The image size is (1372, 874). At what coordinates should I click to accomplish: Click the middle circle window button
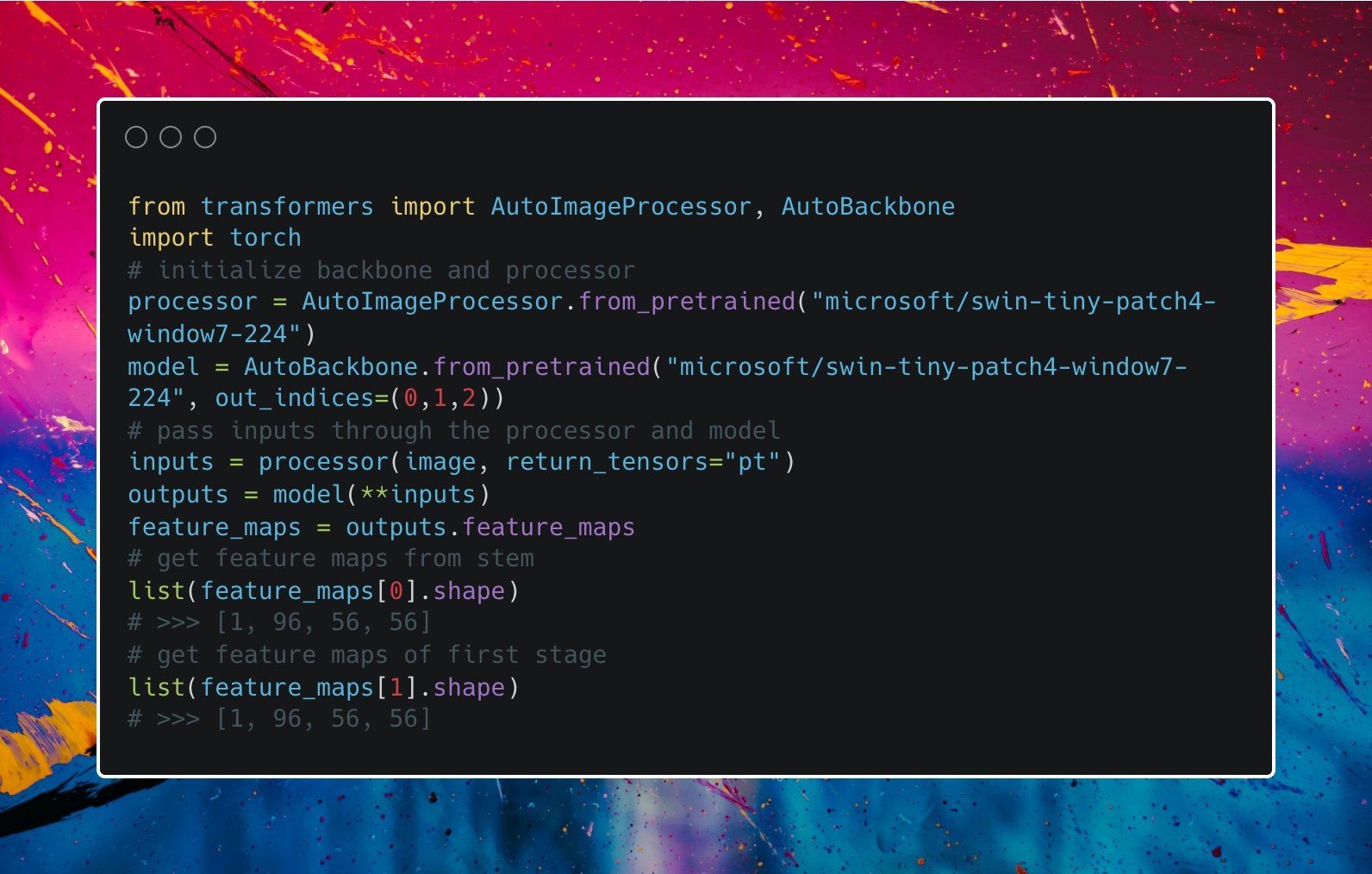[x=171, y=137]
